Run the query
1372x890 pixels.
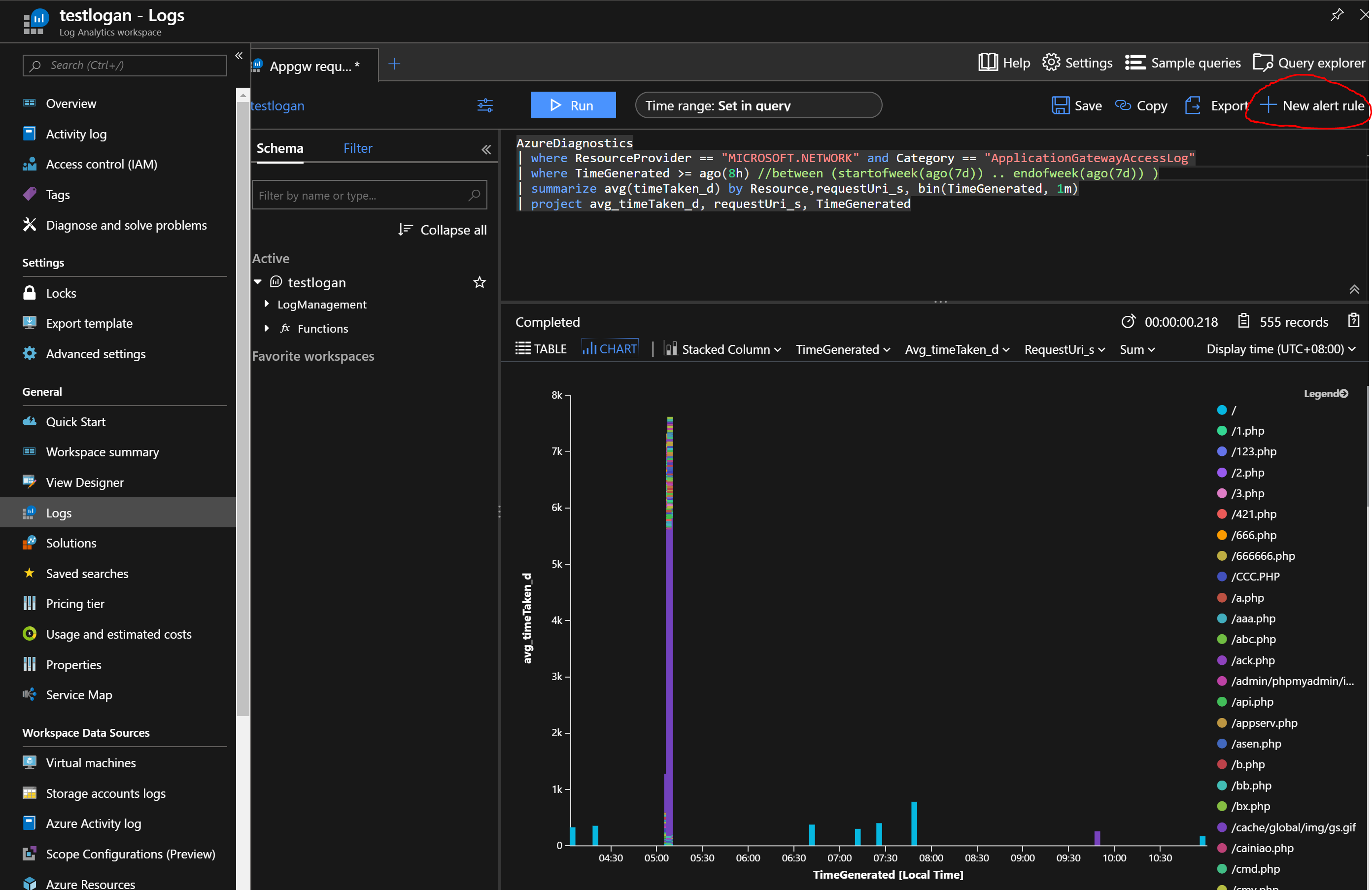(x=573, y=105)
